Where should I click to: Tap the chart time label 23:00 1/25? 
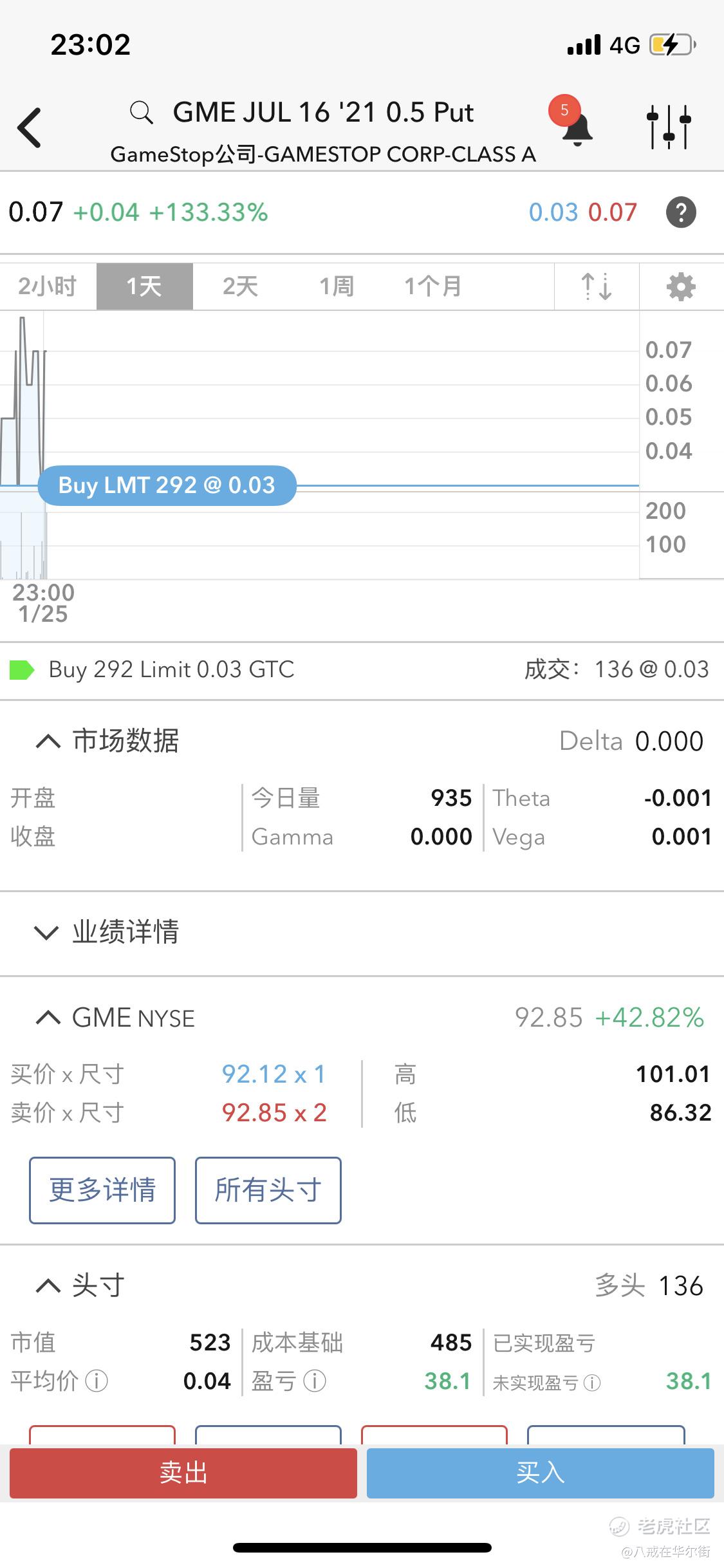click(43, 603)
